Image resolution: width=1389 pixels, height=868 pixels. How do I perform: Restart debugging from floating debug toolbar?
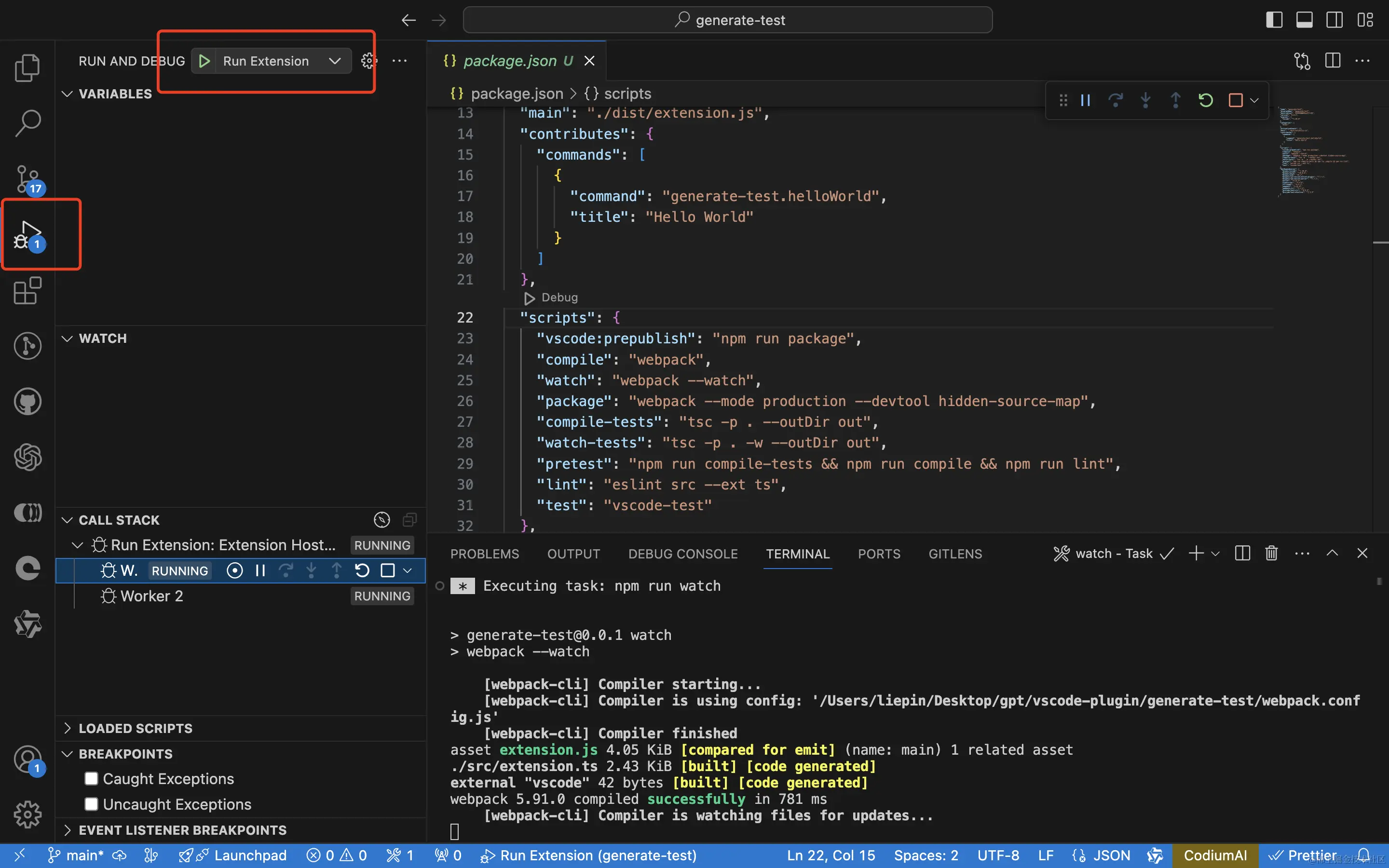click(1205, 100)
